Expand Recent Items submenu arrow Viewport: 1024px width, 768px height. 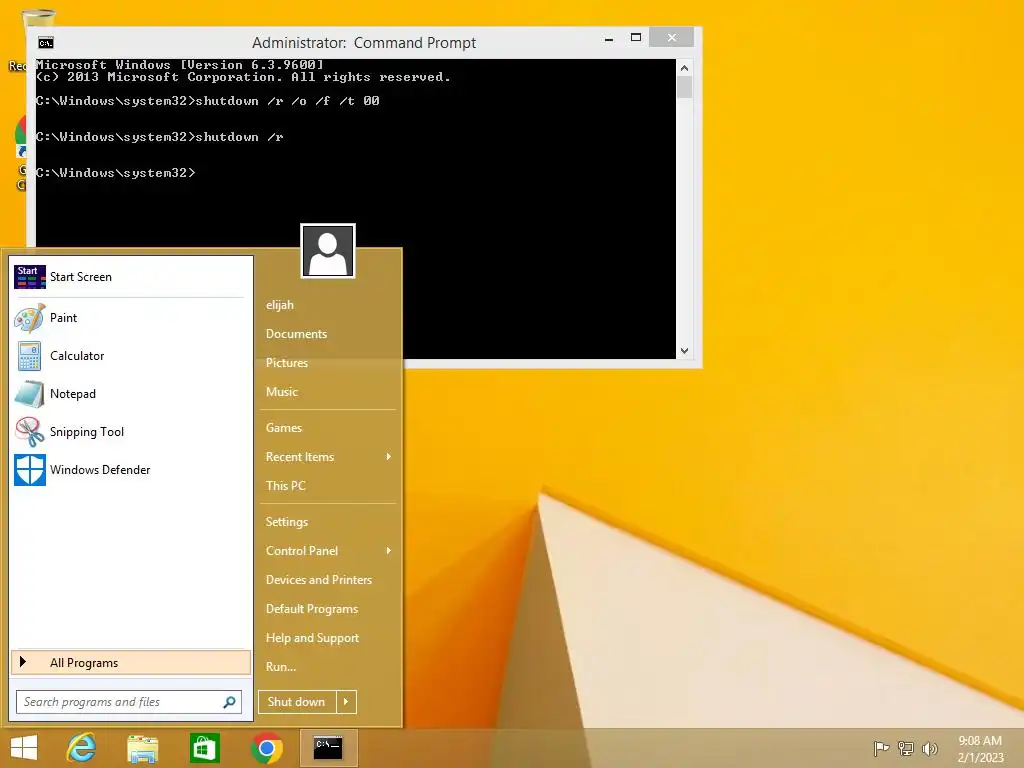point(389,456)
